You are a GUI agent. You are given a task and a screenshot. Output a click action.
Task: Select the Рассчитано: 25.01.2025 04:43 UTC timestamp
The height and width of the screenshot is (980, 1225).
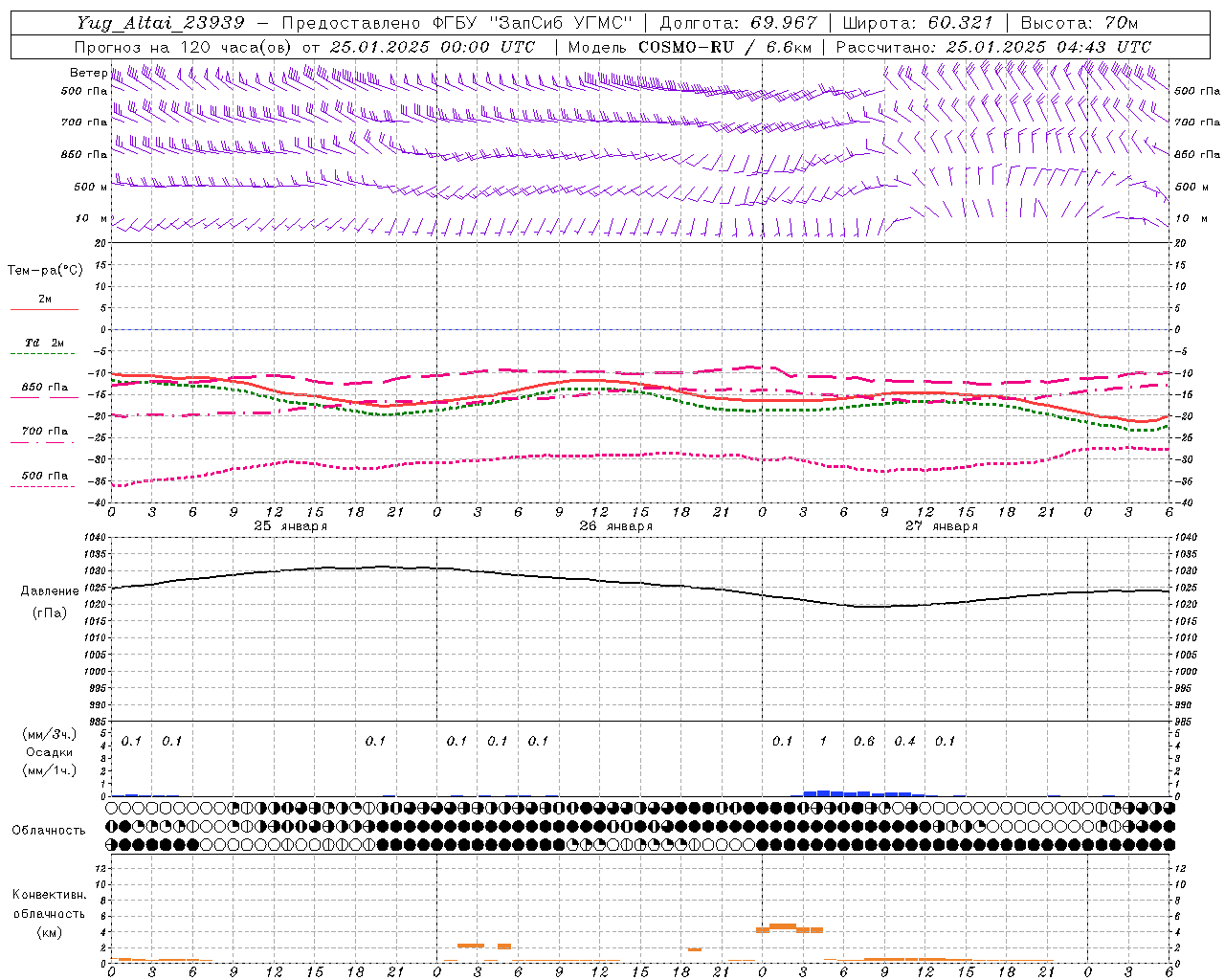[x=993, y=47]
